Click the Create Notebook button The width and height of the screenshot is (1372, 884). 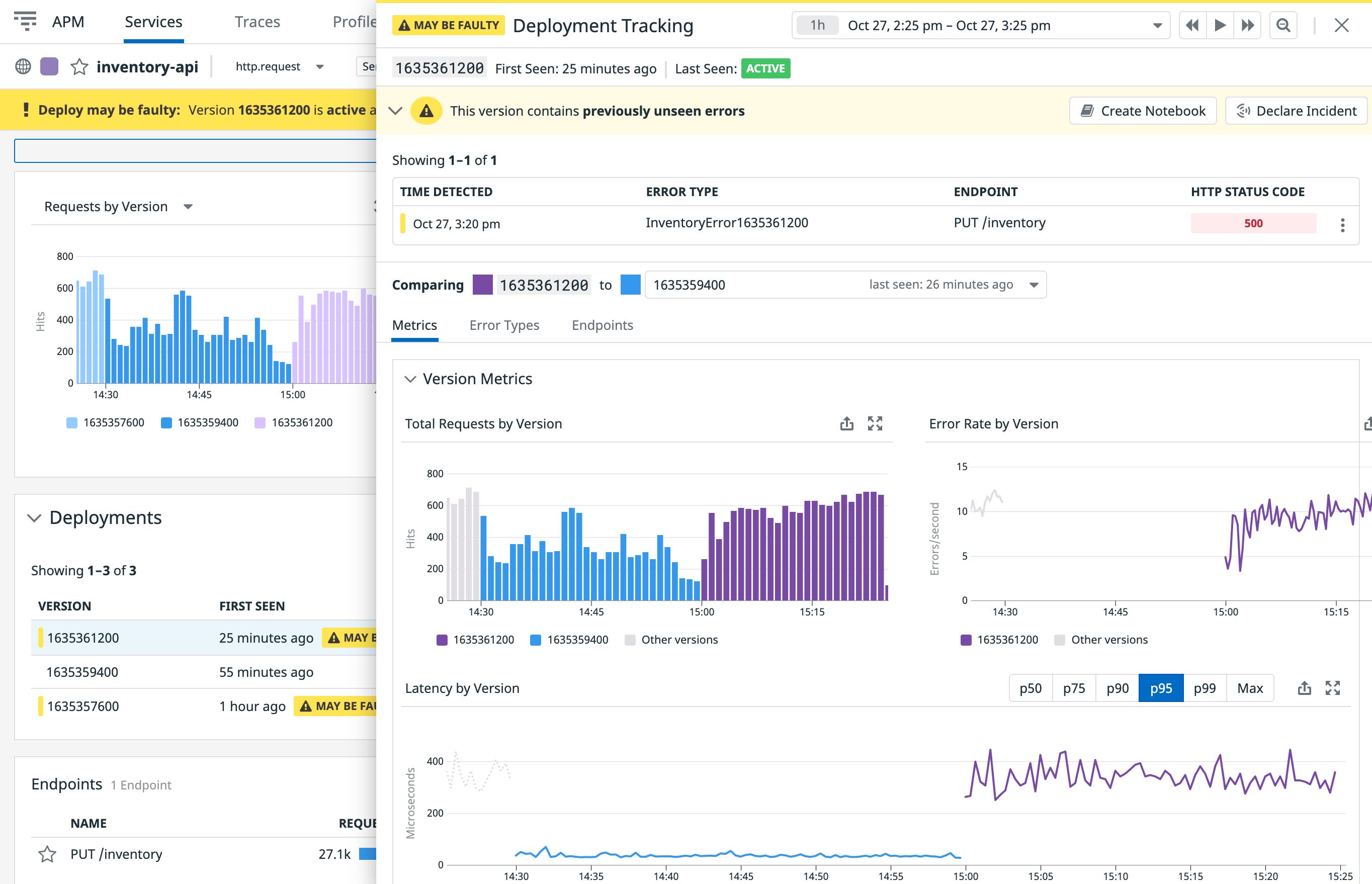click(1142, 110)
